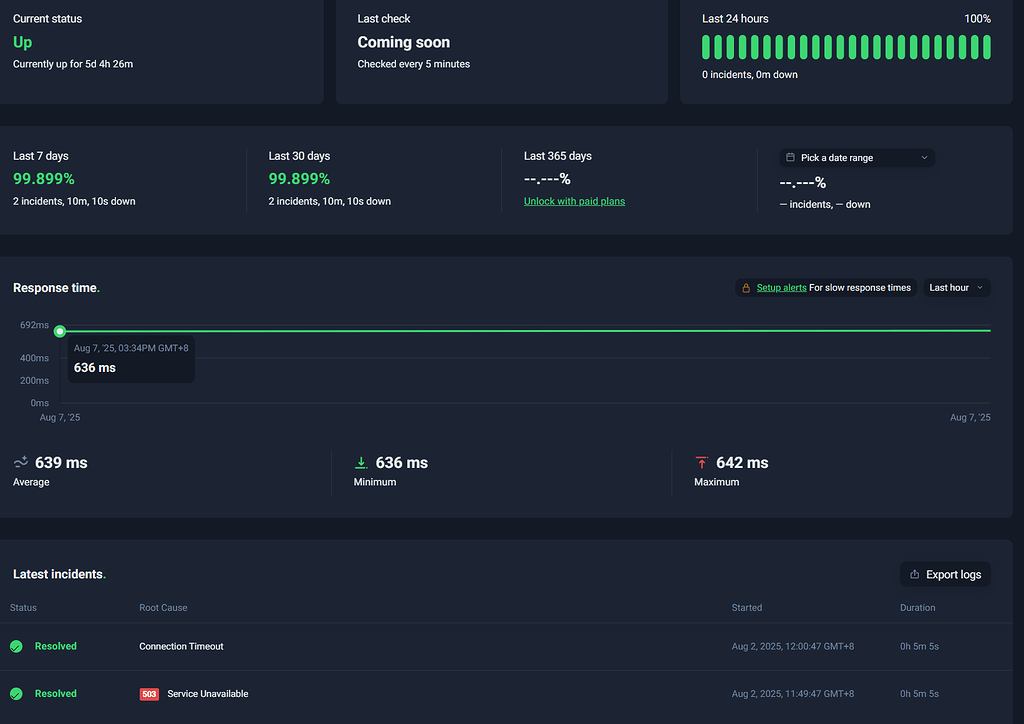Screen dimensions: 1024x724
Task: Click the Coming soon last check text
Action: 404,42
